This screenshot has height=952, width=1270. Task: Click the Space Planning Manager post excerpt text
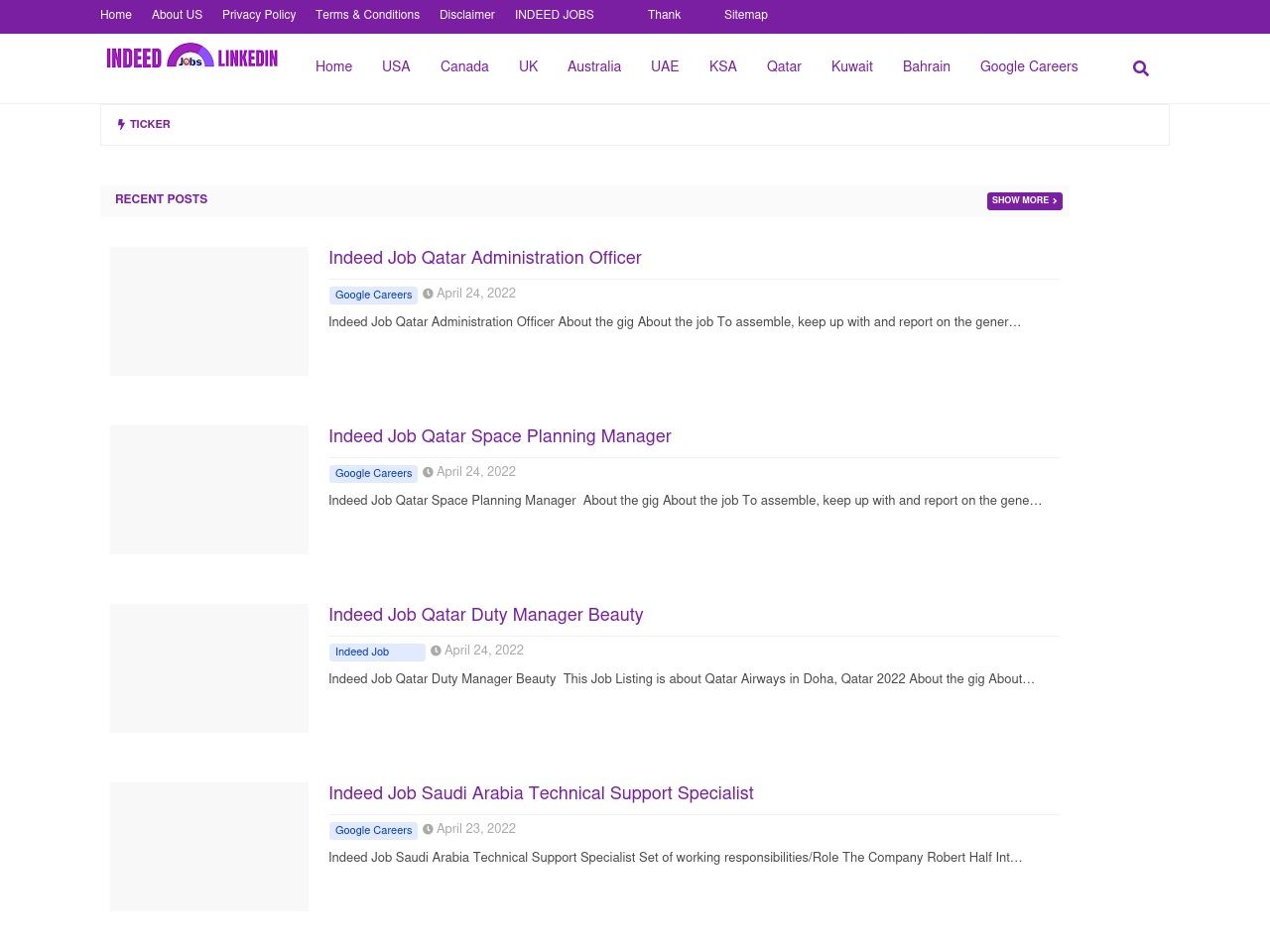point(686,501)
